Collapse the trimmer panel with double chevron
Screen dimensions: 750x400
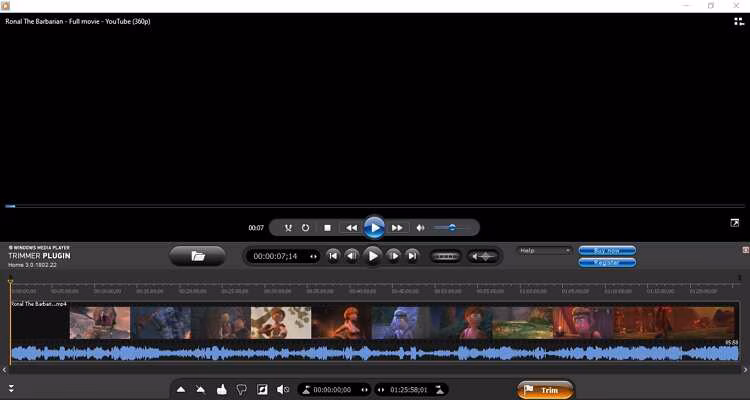coord(11,389)
